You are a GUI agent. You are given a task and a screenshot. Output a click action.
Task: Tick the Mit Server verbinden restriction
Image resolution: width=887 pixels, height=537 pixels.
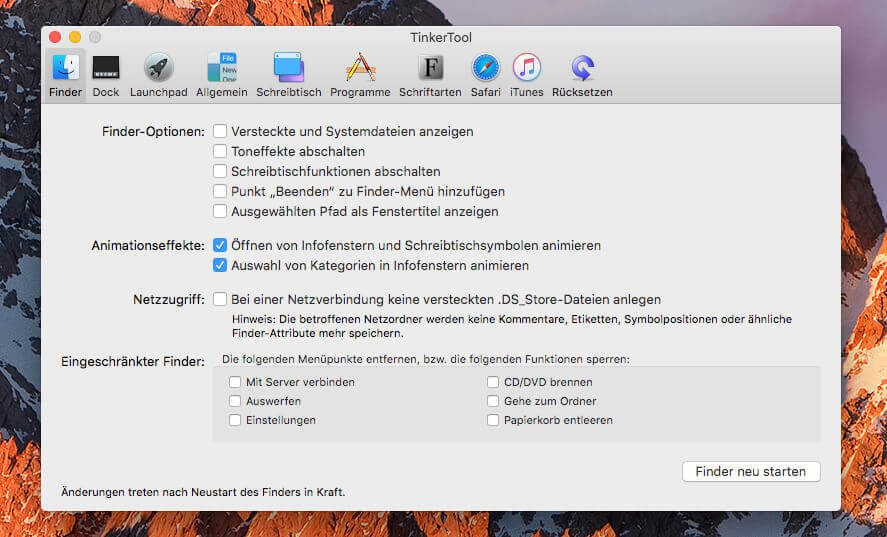(235, 382)
